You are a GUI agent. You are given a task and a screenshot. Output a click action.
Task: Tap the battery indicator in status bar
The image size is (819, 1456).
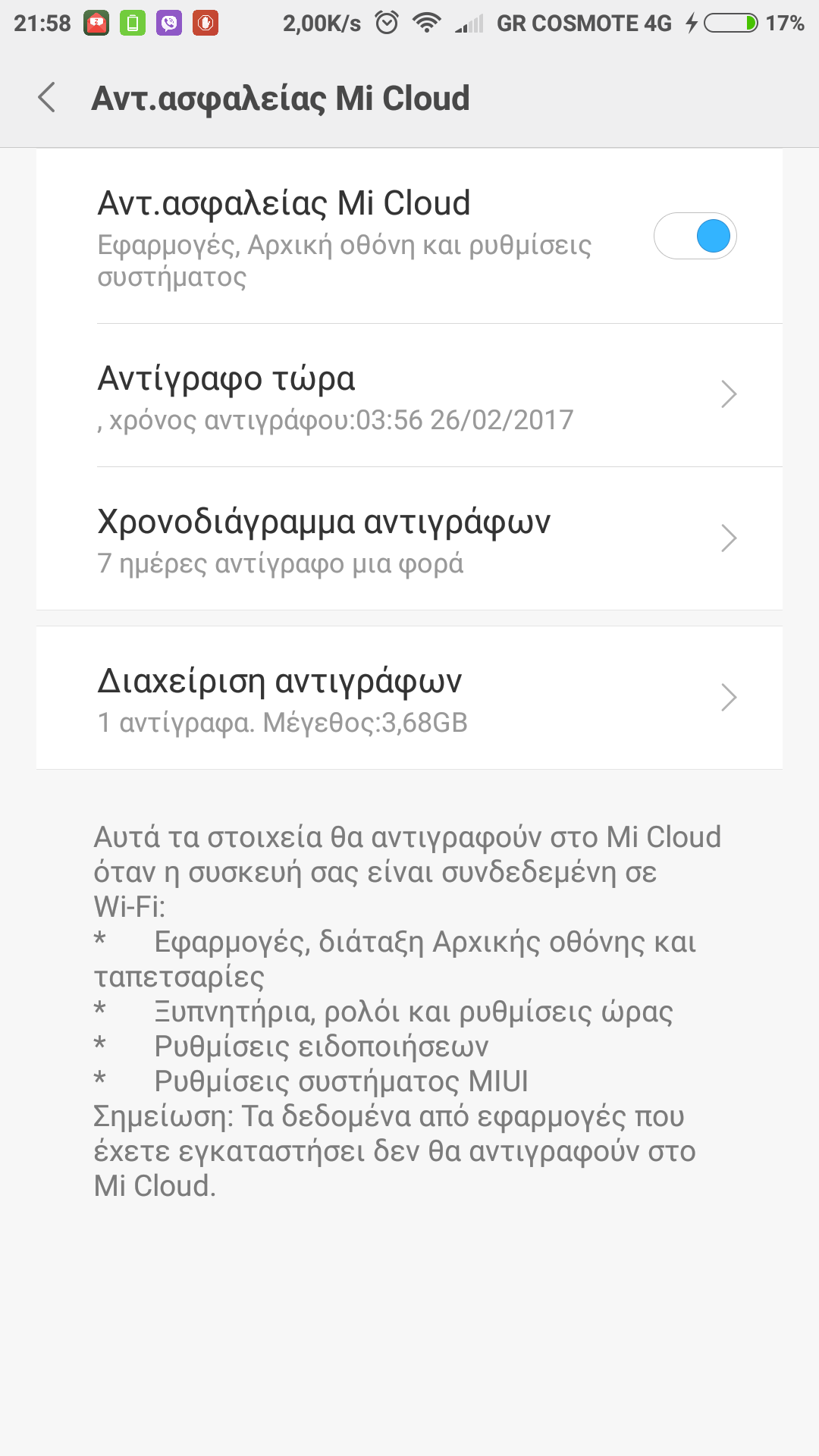[x=730, y=24]
